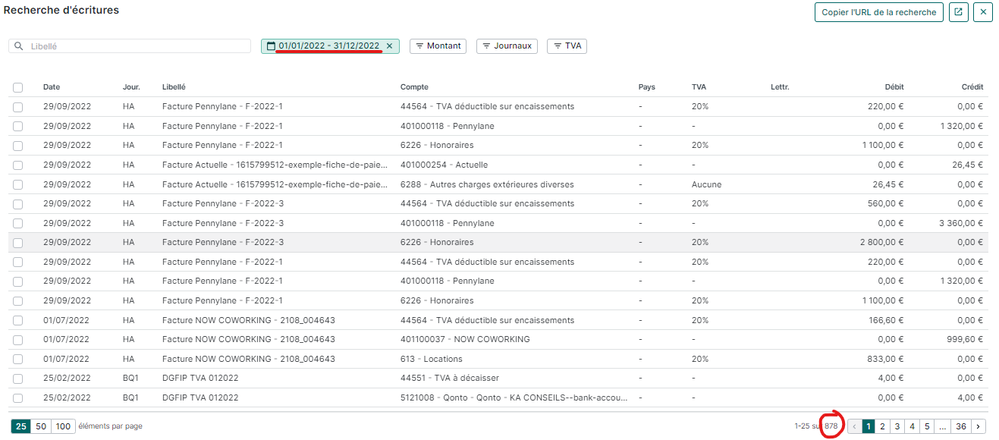The image size is (999, 440).
Task: Open the Montant filter dropdown
Action: tap(438, 46)
